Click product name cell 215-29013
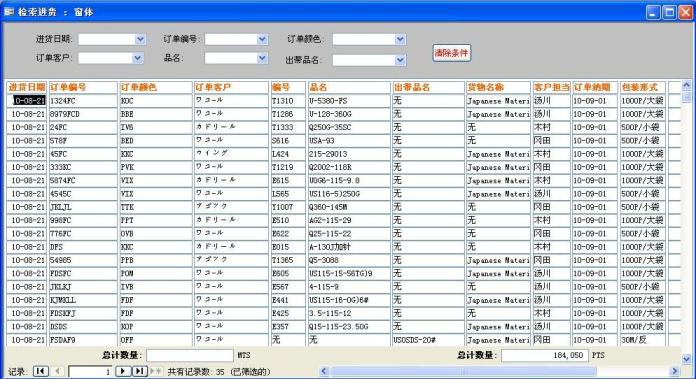 coord(349,154)
